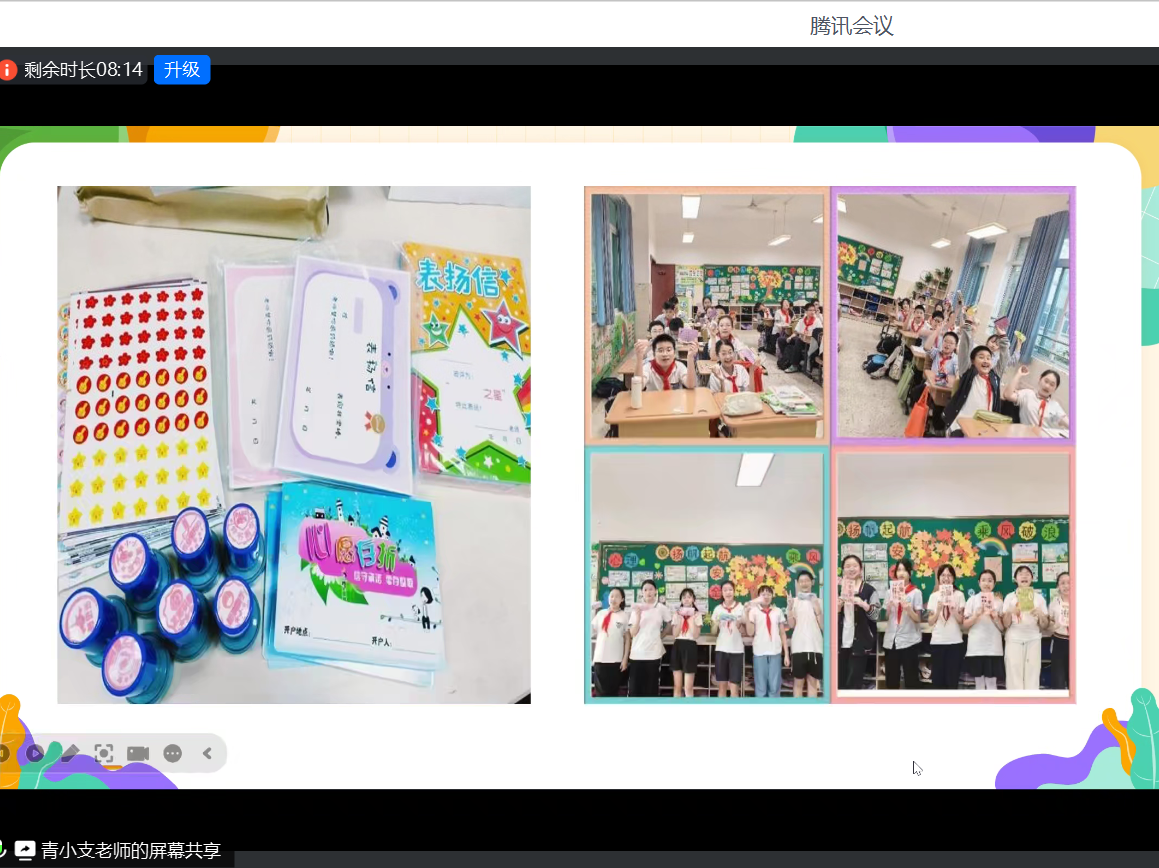Viewport: 1159px width, 868px height.
Task: Click the left photo of reward stickers
Action: click(x=293, y=444)
